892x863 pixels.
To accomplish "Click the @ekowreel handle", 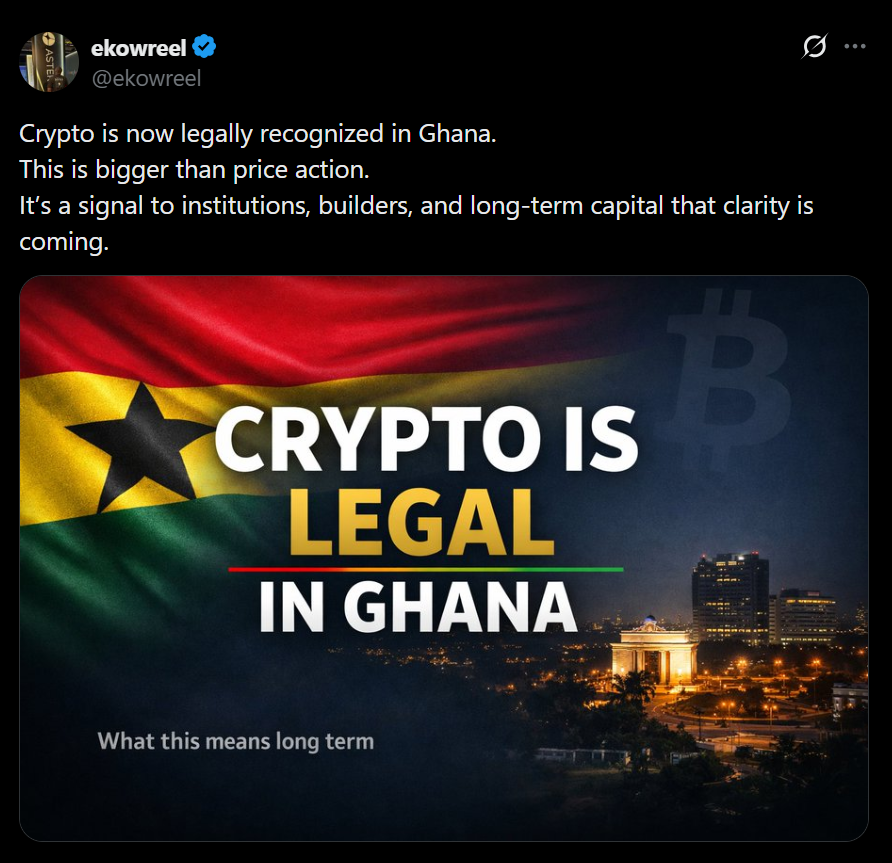I will point(146,77).
